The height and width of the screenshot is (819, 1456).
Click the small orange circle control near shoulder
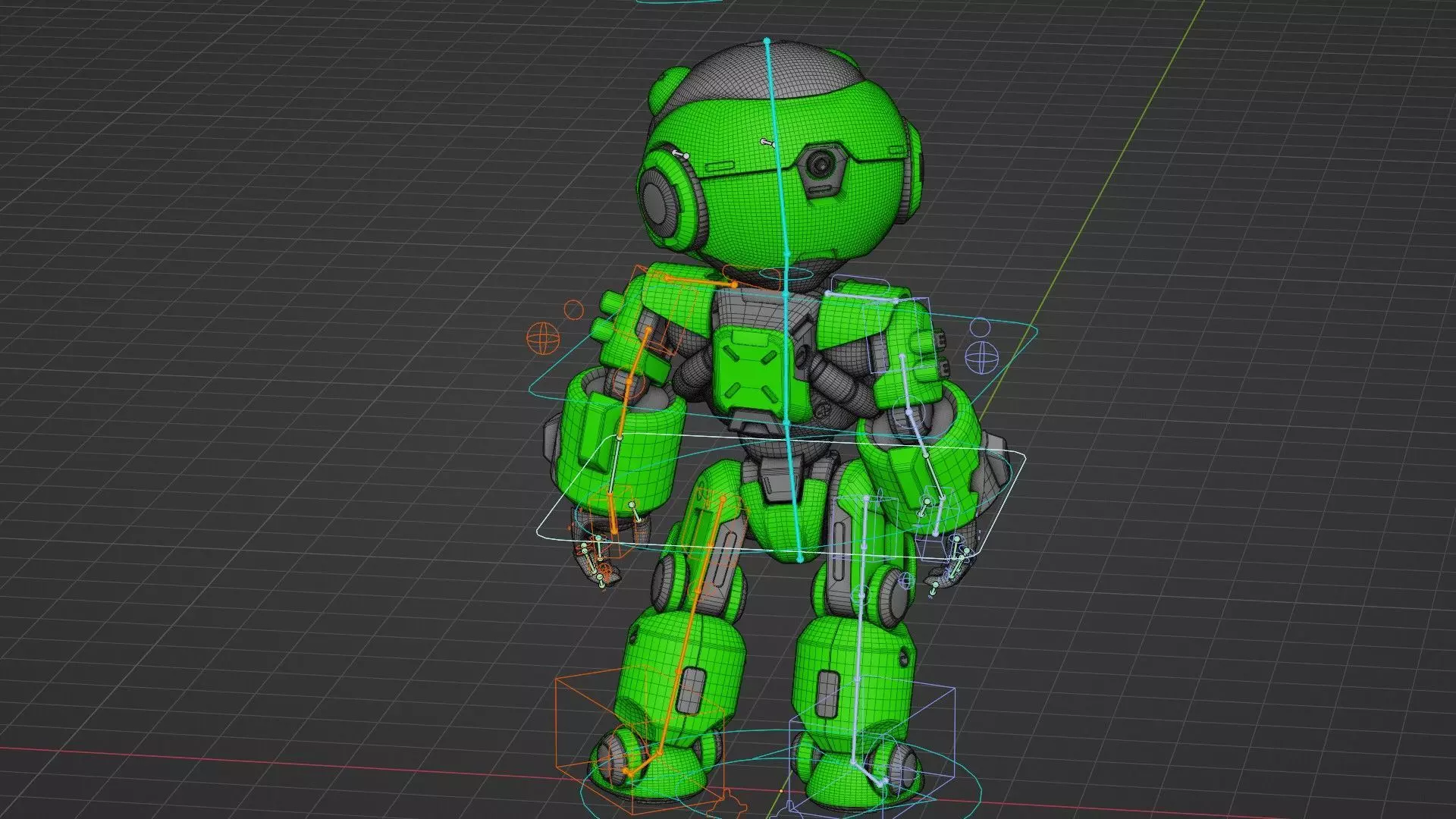[574, 309]
